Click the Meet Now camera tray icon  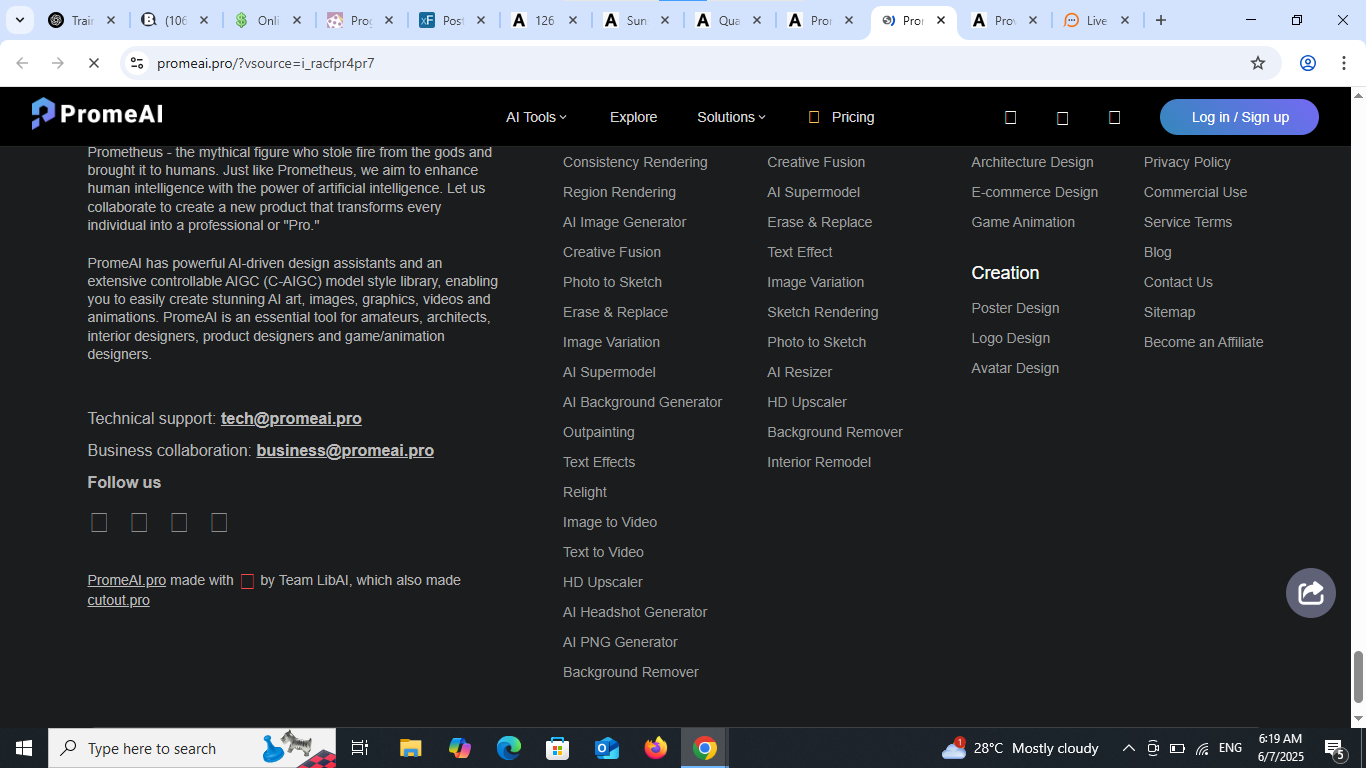point(1153,748)
